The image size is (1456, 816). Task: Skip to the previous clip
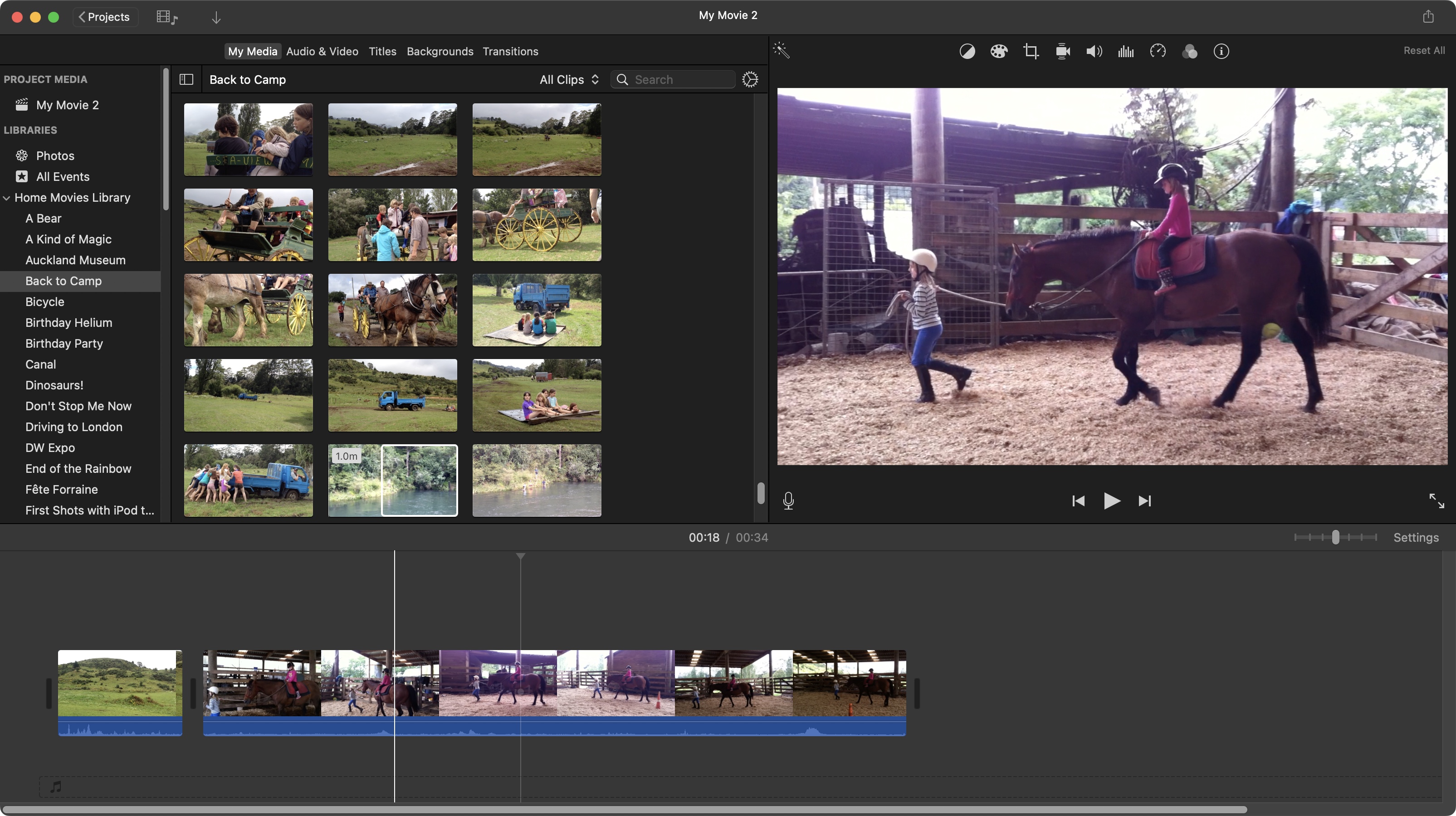click(1079, 500)
